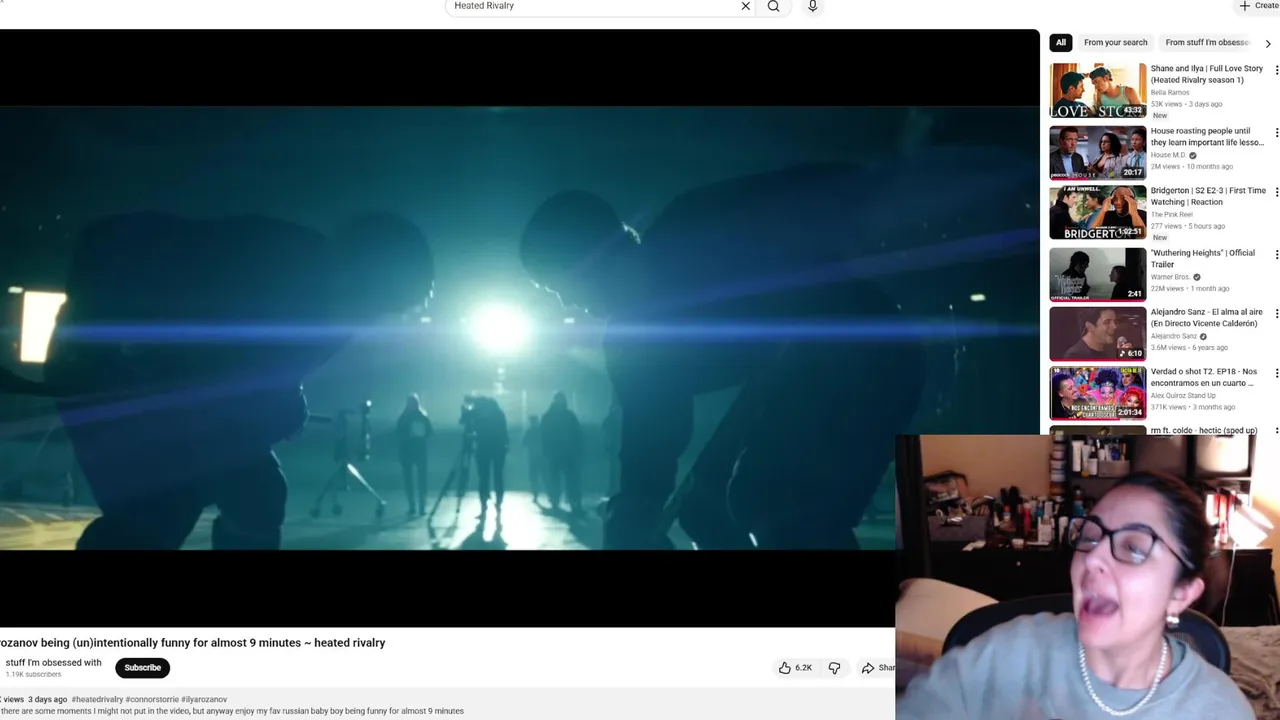Open options menu for Bridgerton reaction video

click(1276, 192)
